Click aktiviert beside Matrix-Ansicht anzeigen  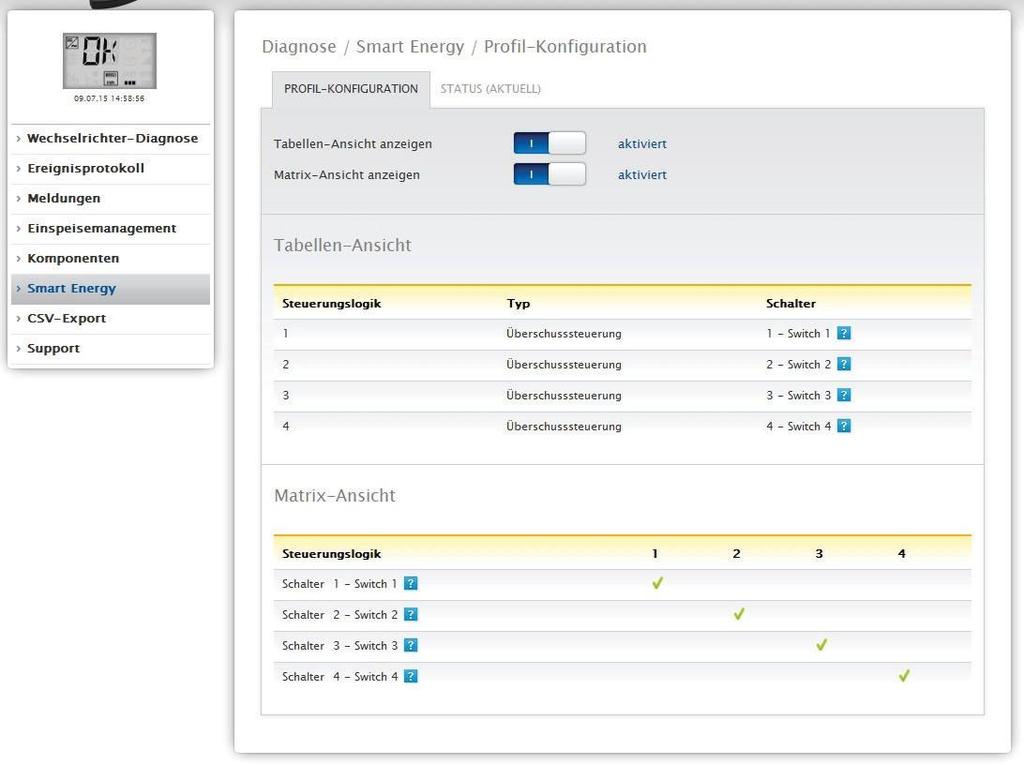point(642,175)
